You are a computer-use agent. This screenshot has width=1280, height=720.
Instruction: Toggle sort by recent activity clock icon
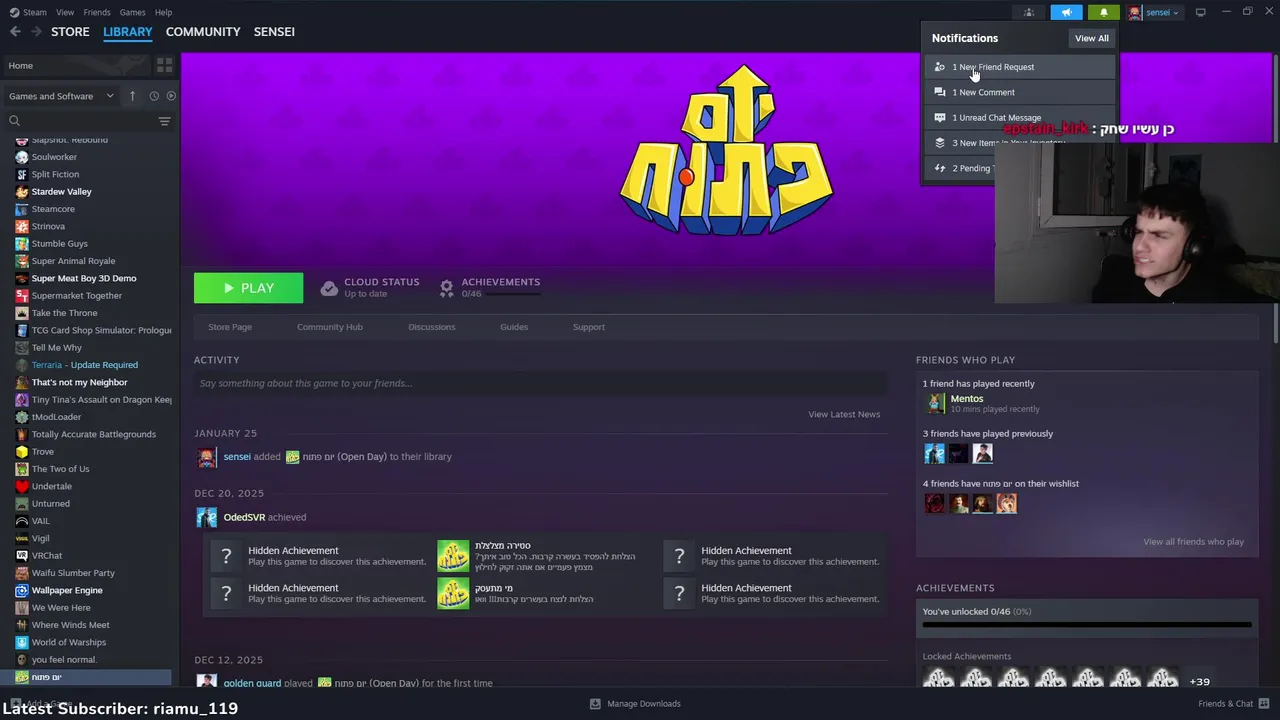[x=154, y=96]
